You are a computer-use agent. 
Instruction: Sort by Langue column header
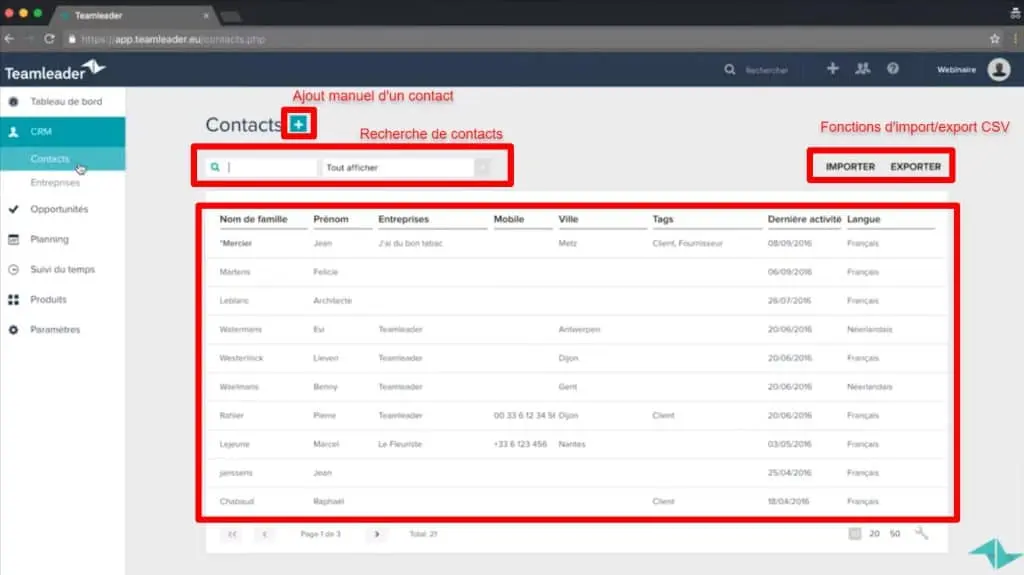pyautogui.click(x=863, y=219)
